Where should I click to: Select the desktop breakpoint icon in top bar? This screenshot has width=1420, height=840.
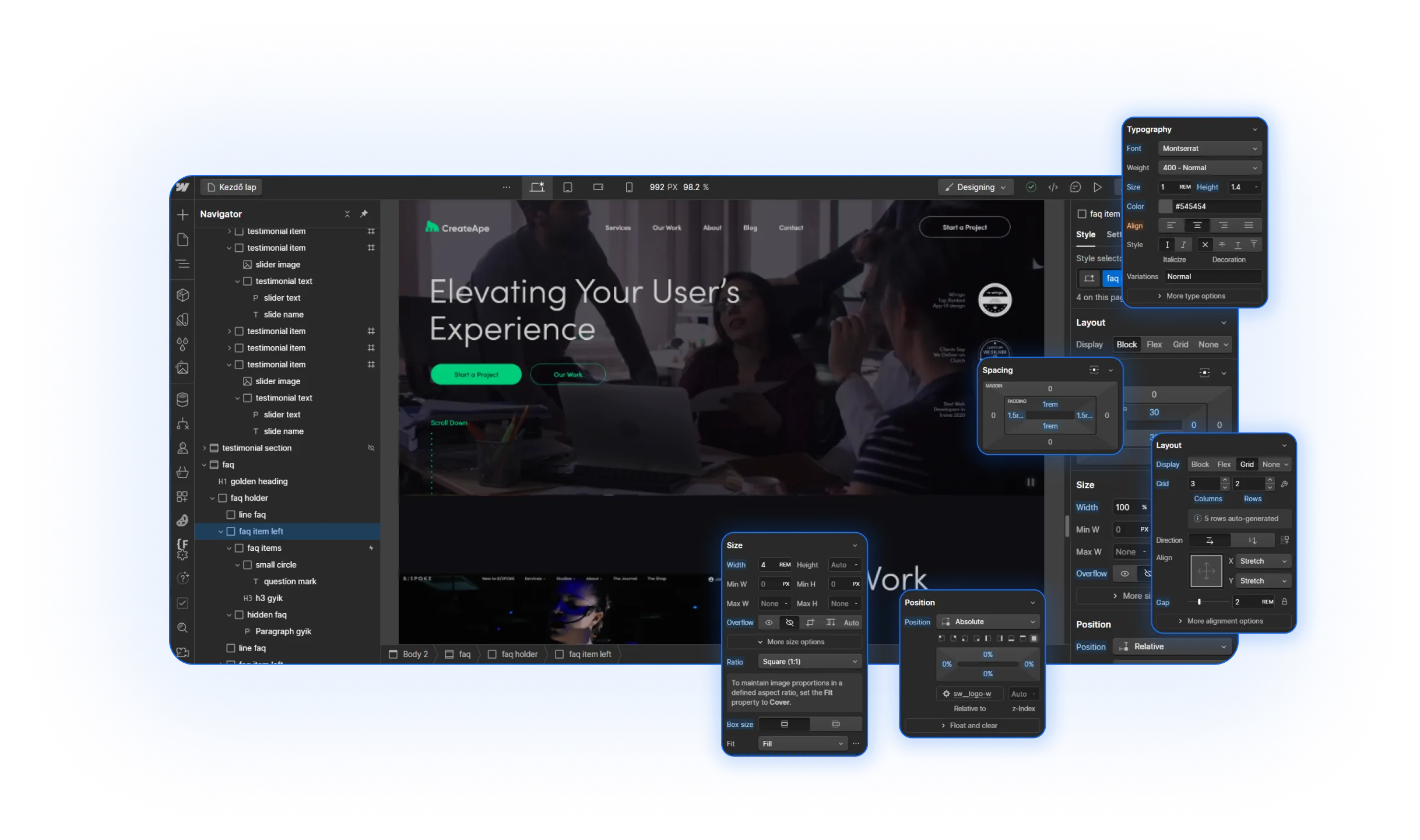pyautogui.click(x=537, y=187)
